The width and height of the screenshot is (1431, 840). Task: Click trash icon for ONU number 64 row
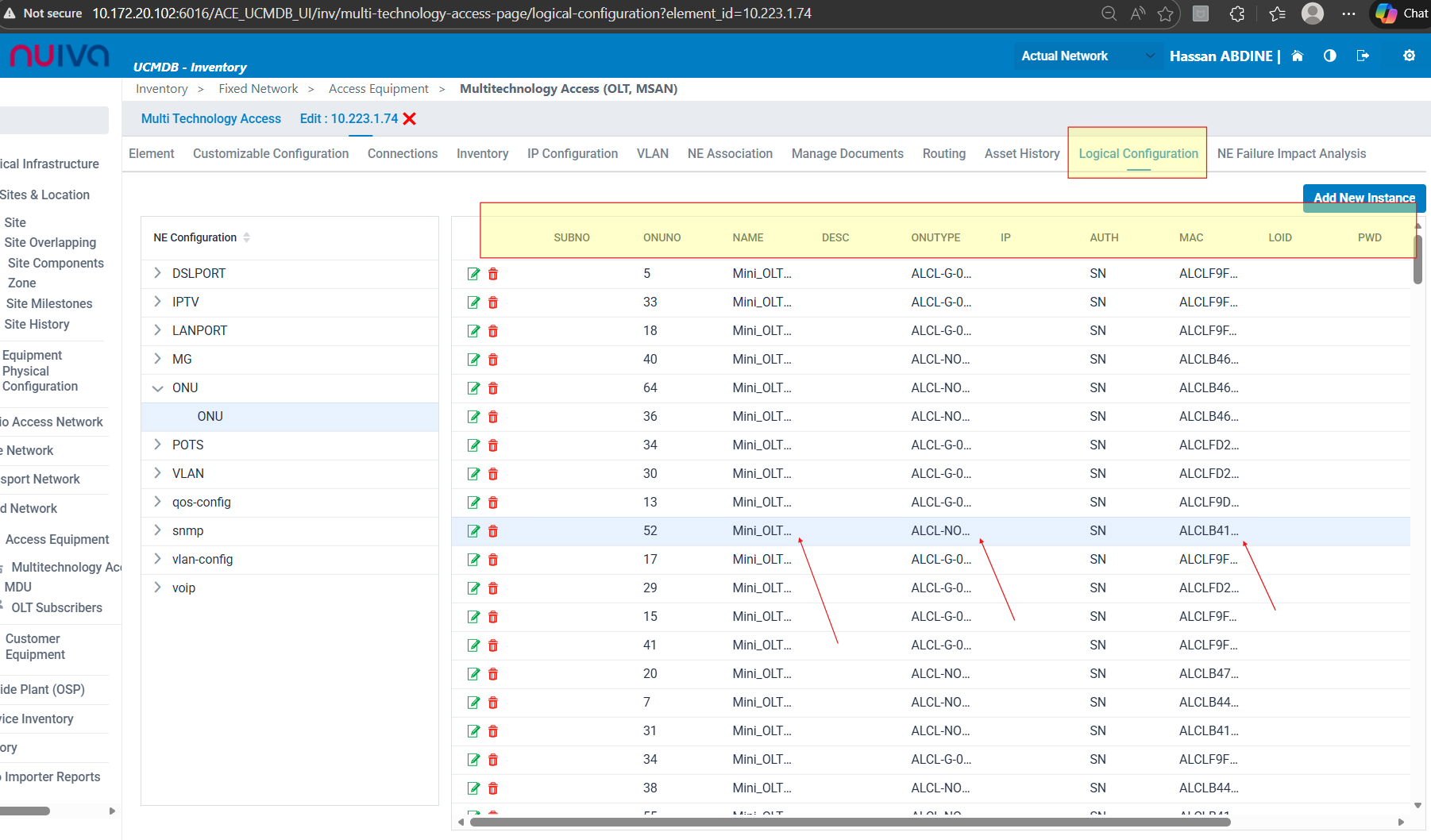[493, 388]
